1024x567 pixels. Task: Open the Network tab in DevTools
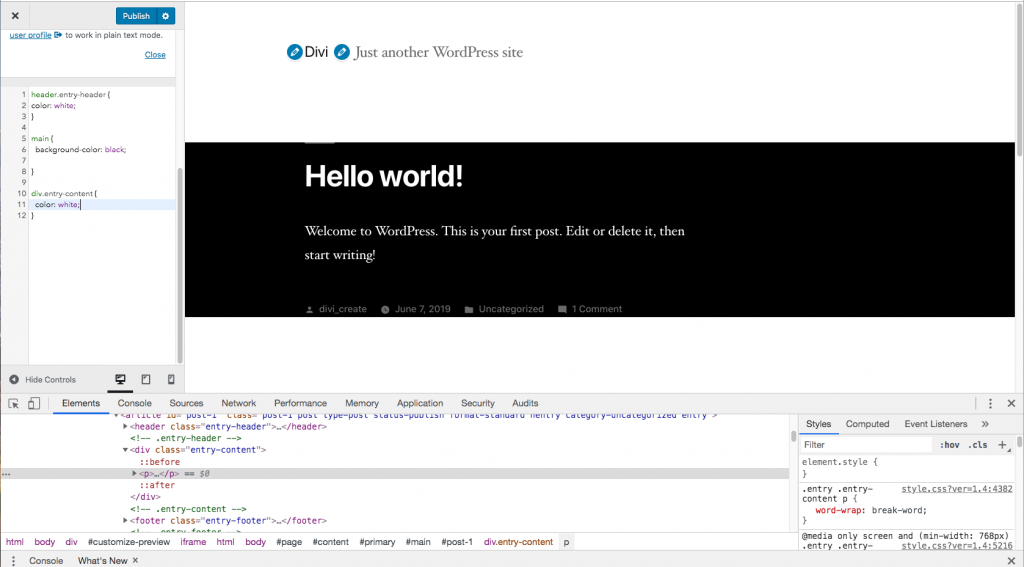point(238,404)
